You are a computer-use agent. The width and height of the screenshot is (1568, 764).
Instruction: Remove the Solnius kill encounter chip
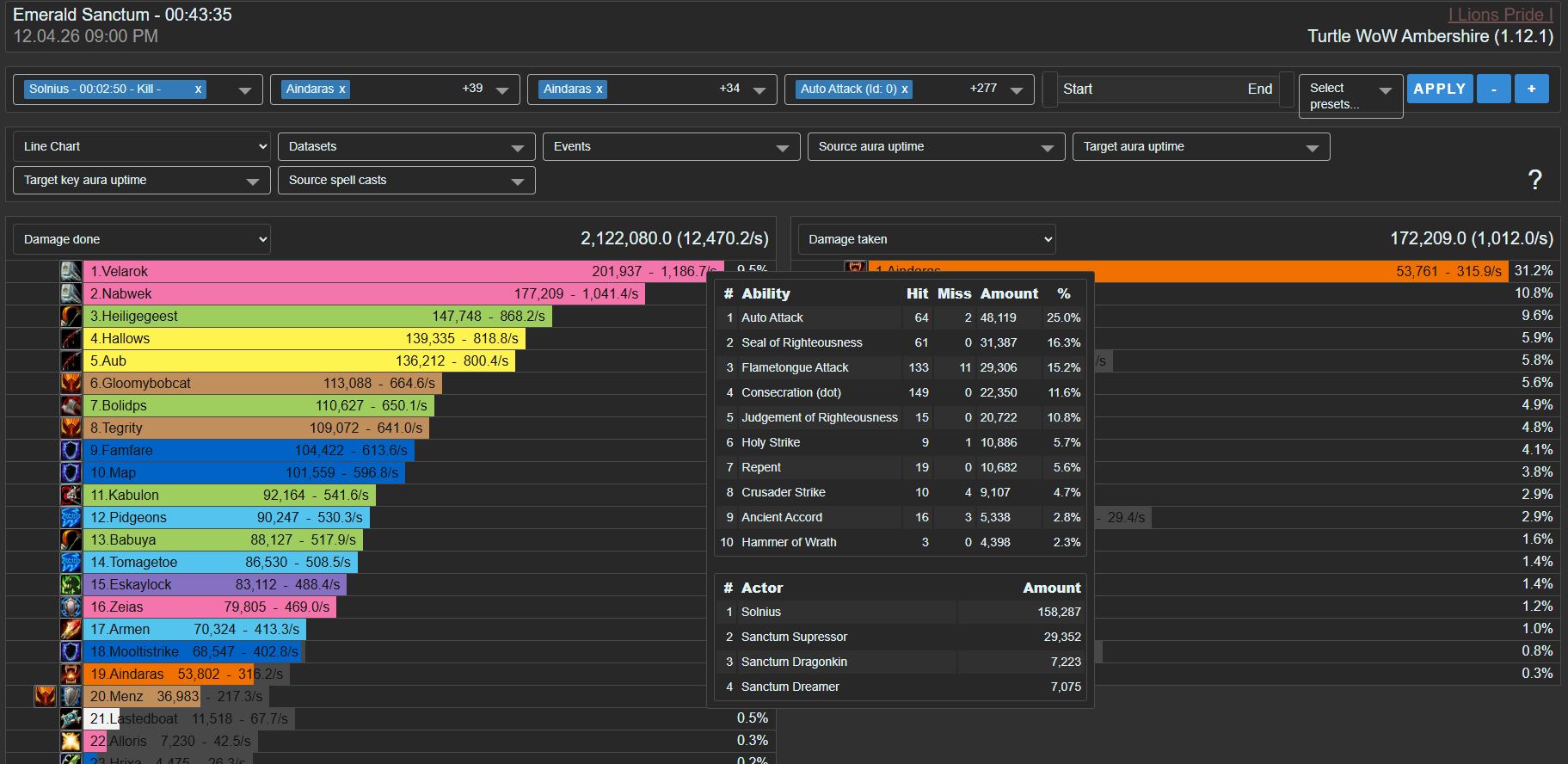coord(198,89)
